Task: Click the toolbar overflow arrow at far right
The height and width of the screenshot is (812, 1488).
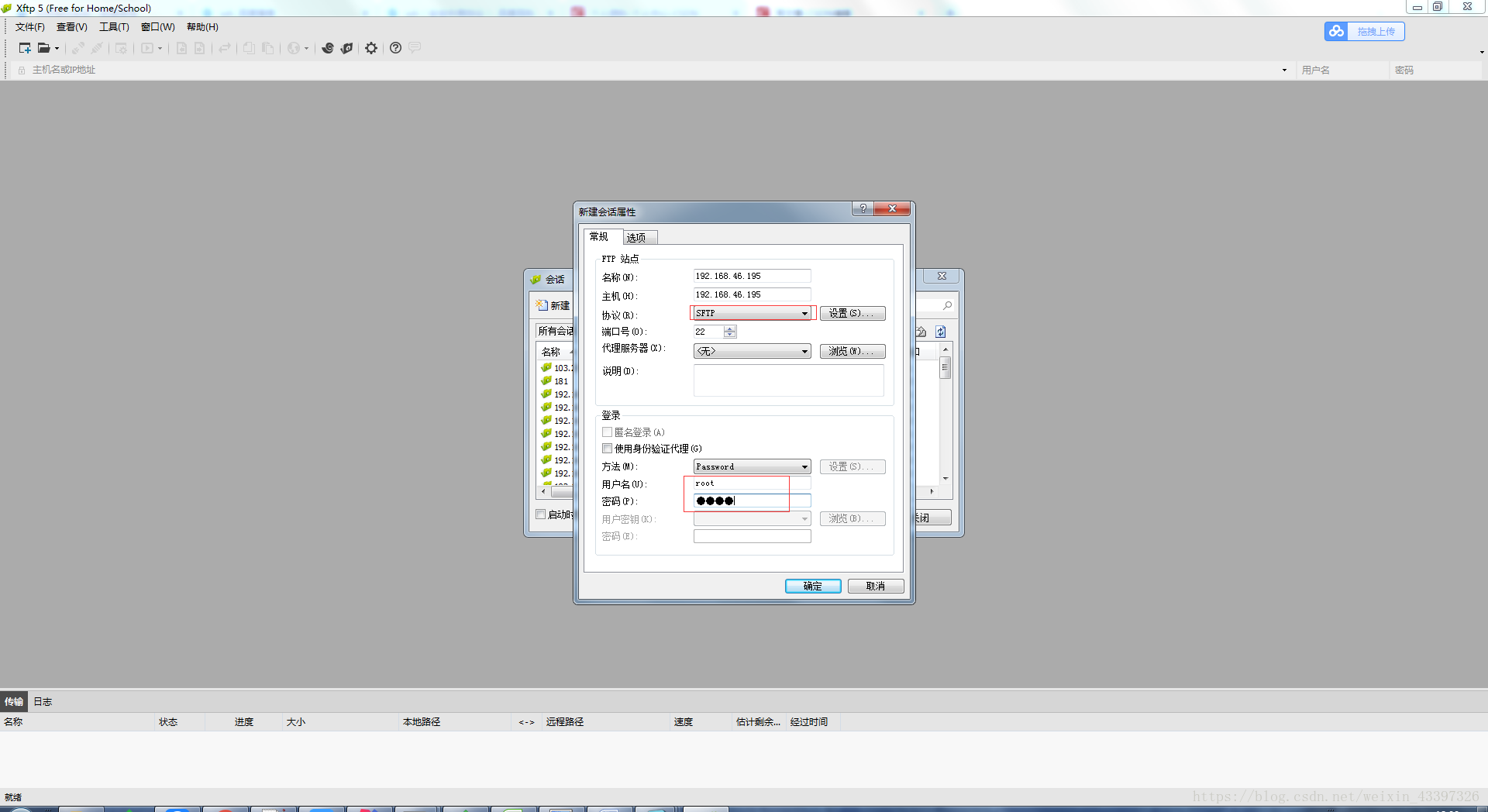Action: 1482,52
